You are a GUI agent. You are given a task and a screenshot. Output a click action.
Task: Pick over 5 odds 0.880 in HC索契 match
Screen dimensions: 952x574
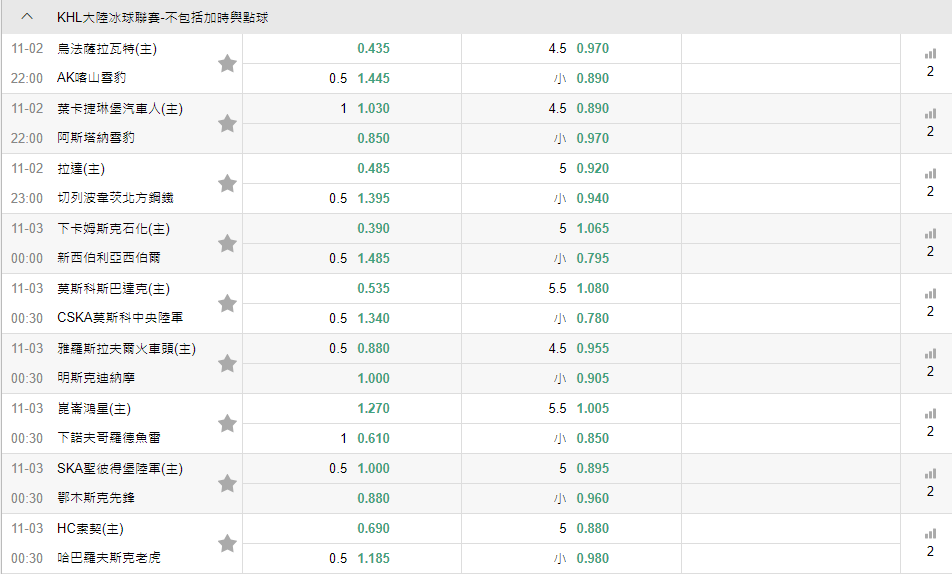click(x=593, y=529)
